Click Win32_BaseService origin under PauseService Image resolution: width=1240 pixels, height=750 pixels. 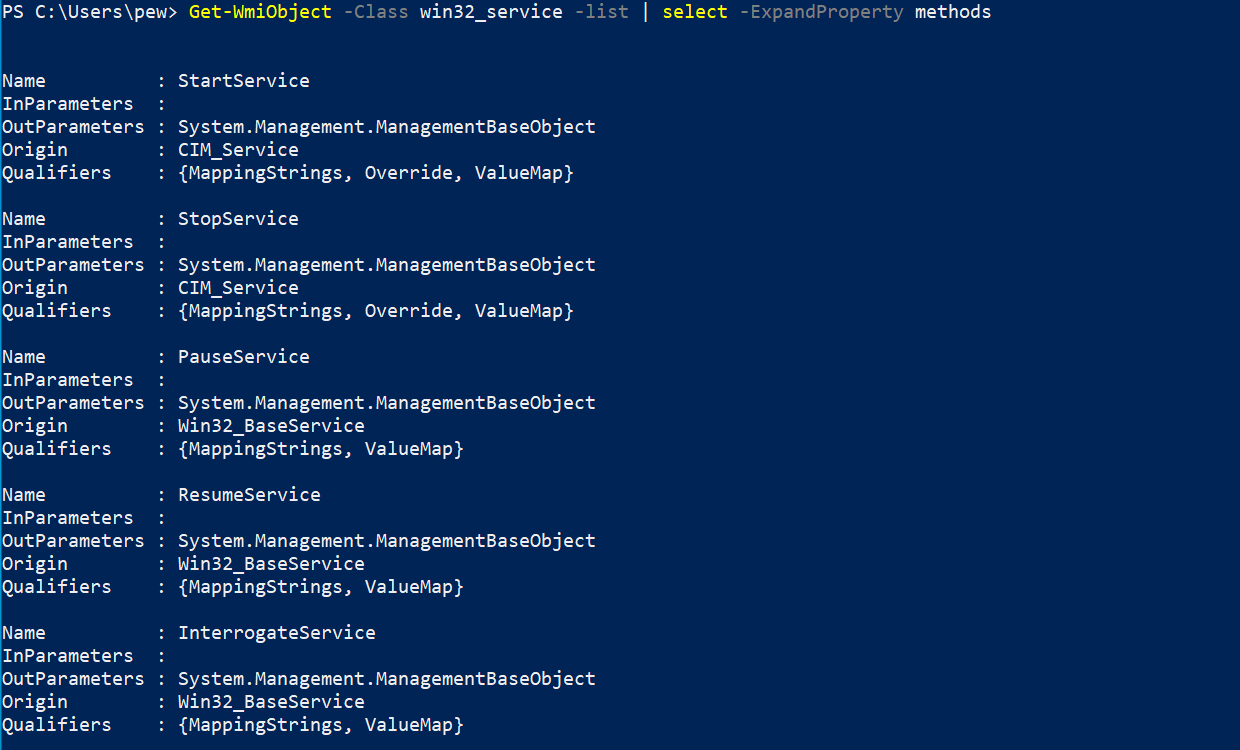(x=271, y=426)
